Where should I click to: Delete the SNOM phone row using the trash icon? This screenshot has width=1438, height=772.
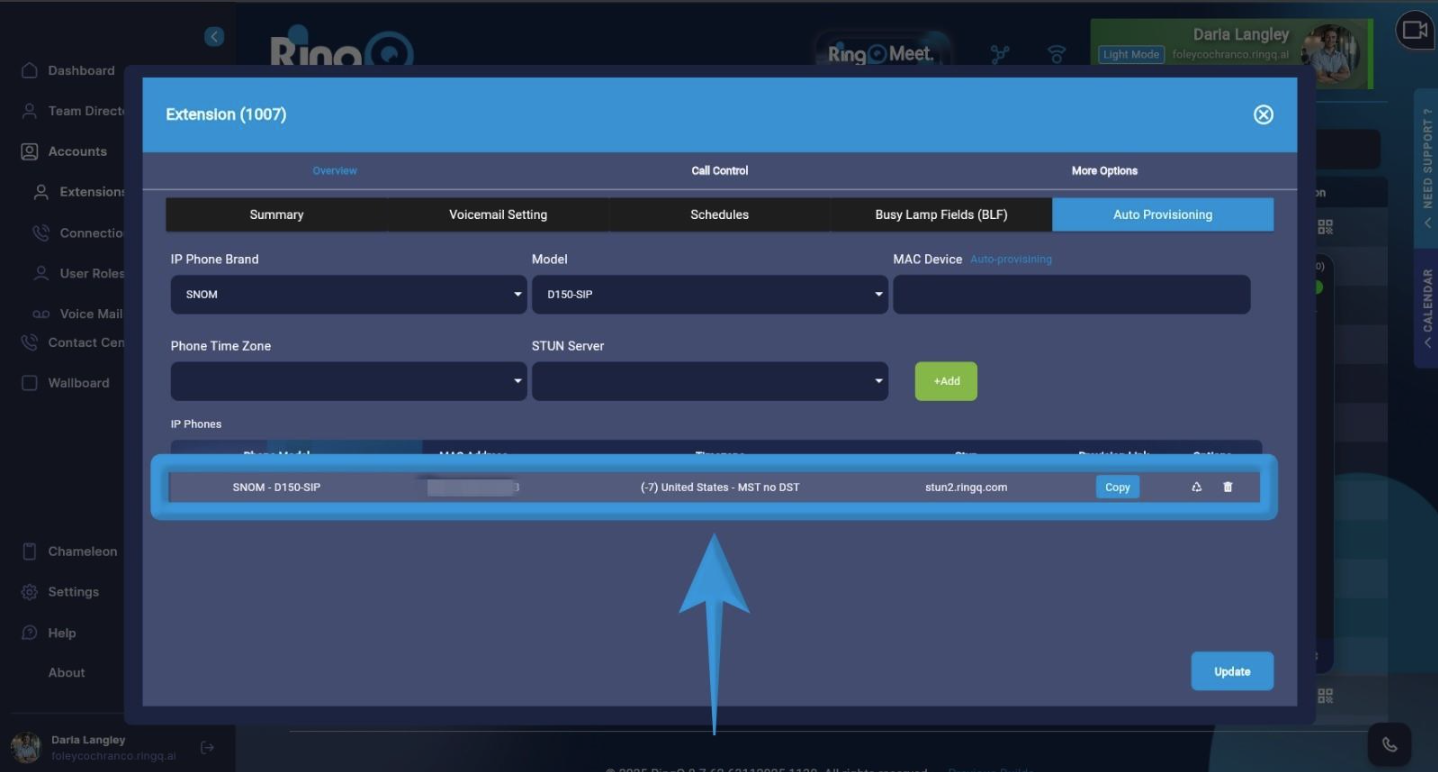pyautogui.click(x=1227, y=487)
